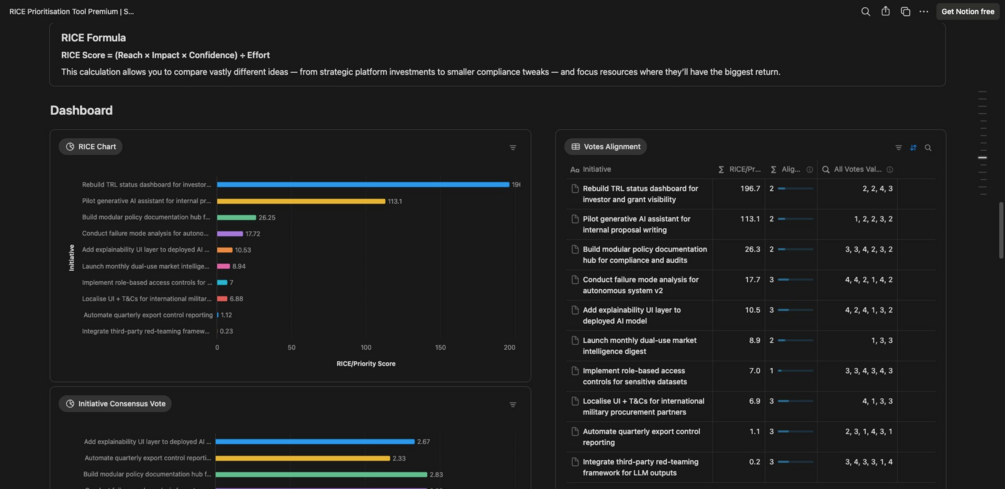The height and width of the screenshot is (489, 1005).
Task: Click page icon of Localise UI row
Action: (x=575, y=401)
